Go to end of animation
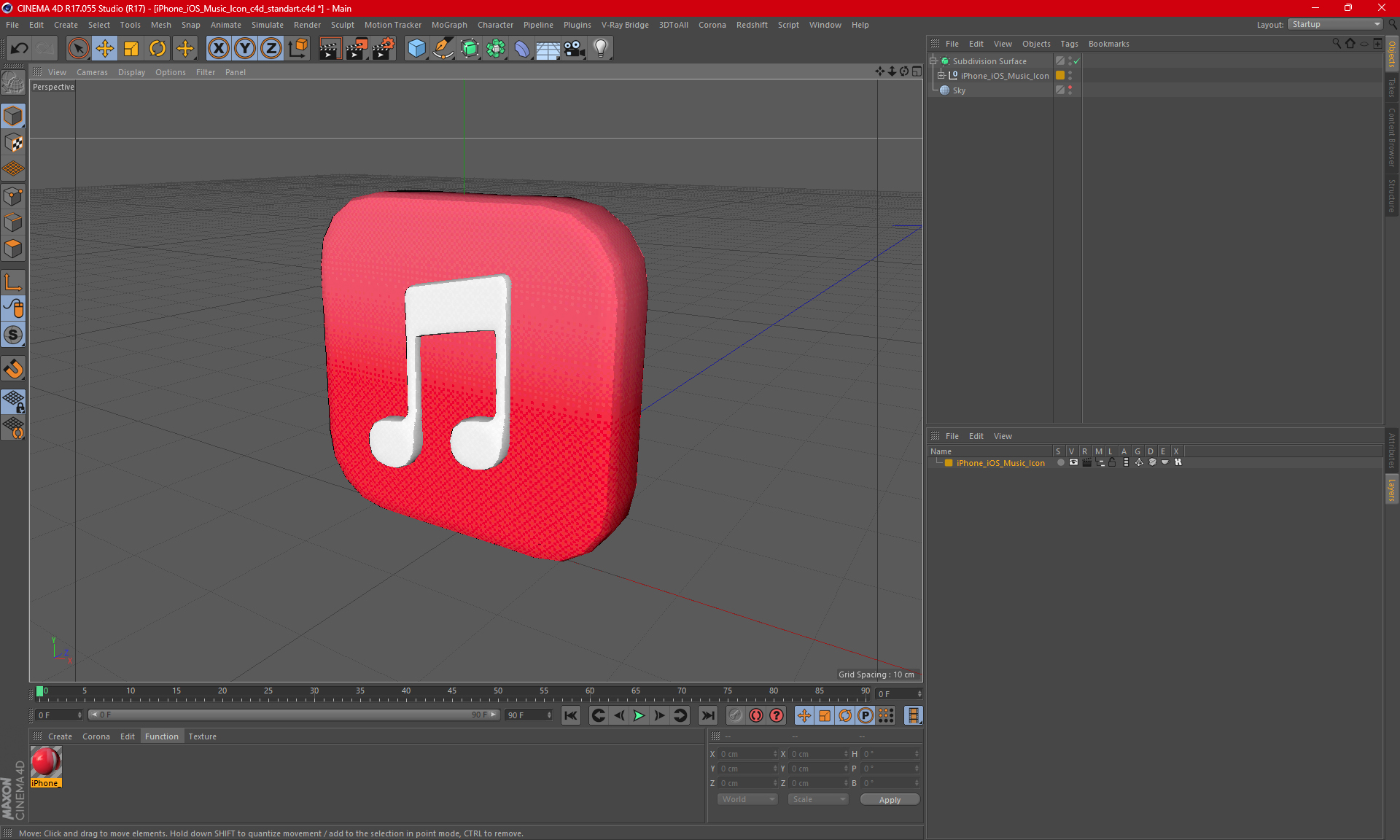 pyautogui.click(x=707, y=715)
